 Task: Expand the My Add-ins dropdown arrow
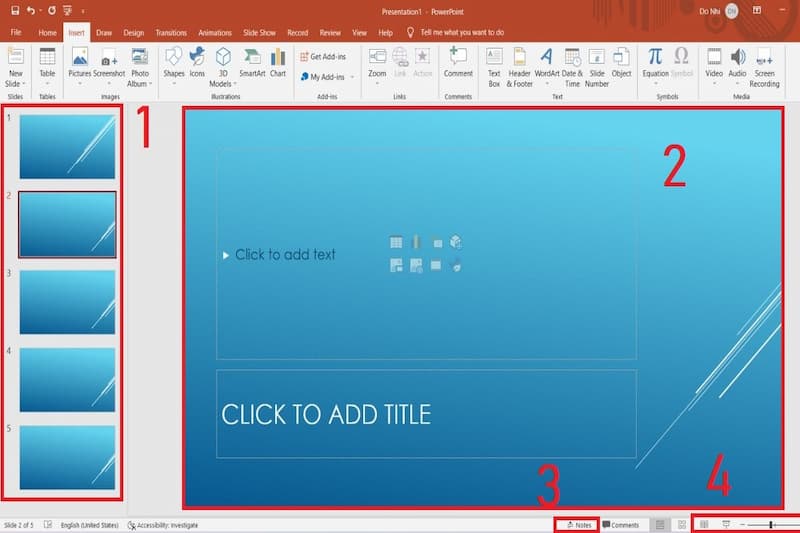[352, 77]
